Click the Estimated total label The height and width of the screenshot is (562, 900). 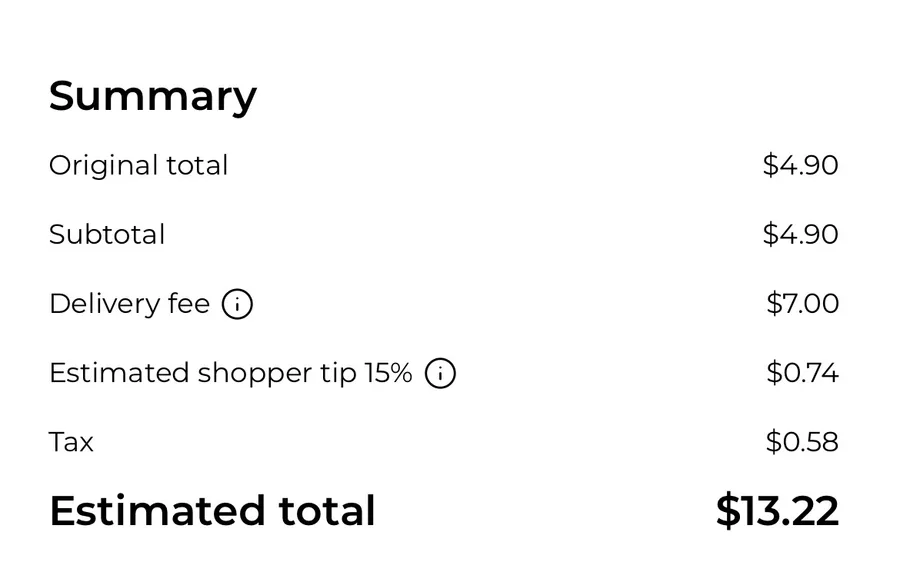(x=212, y=511)
